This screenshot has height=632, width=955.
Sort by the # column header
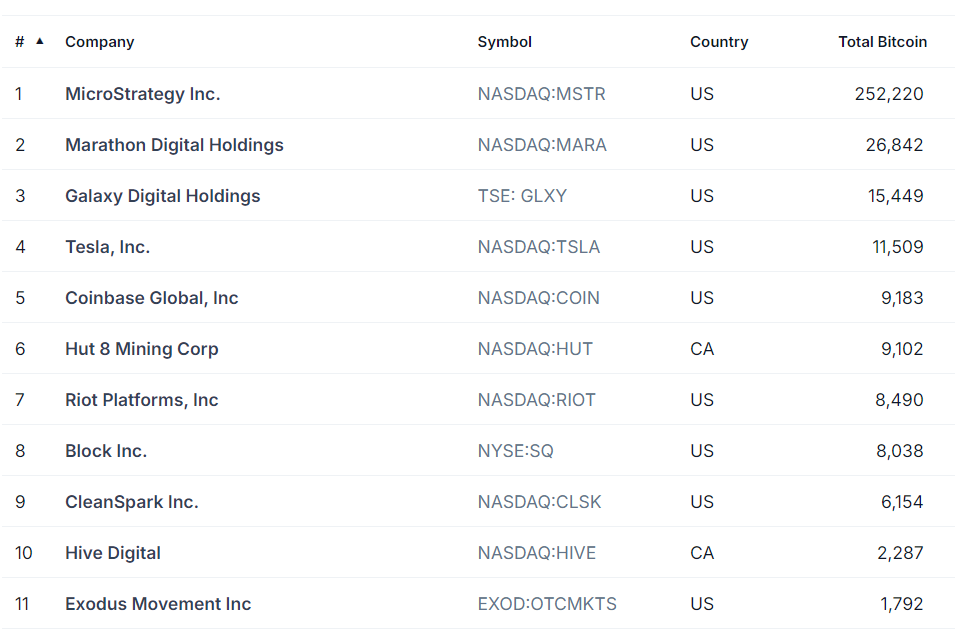[19, 42]
